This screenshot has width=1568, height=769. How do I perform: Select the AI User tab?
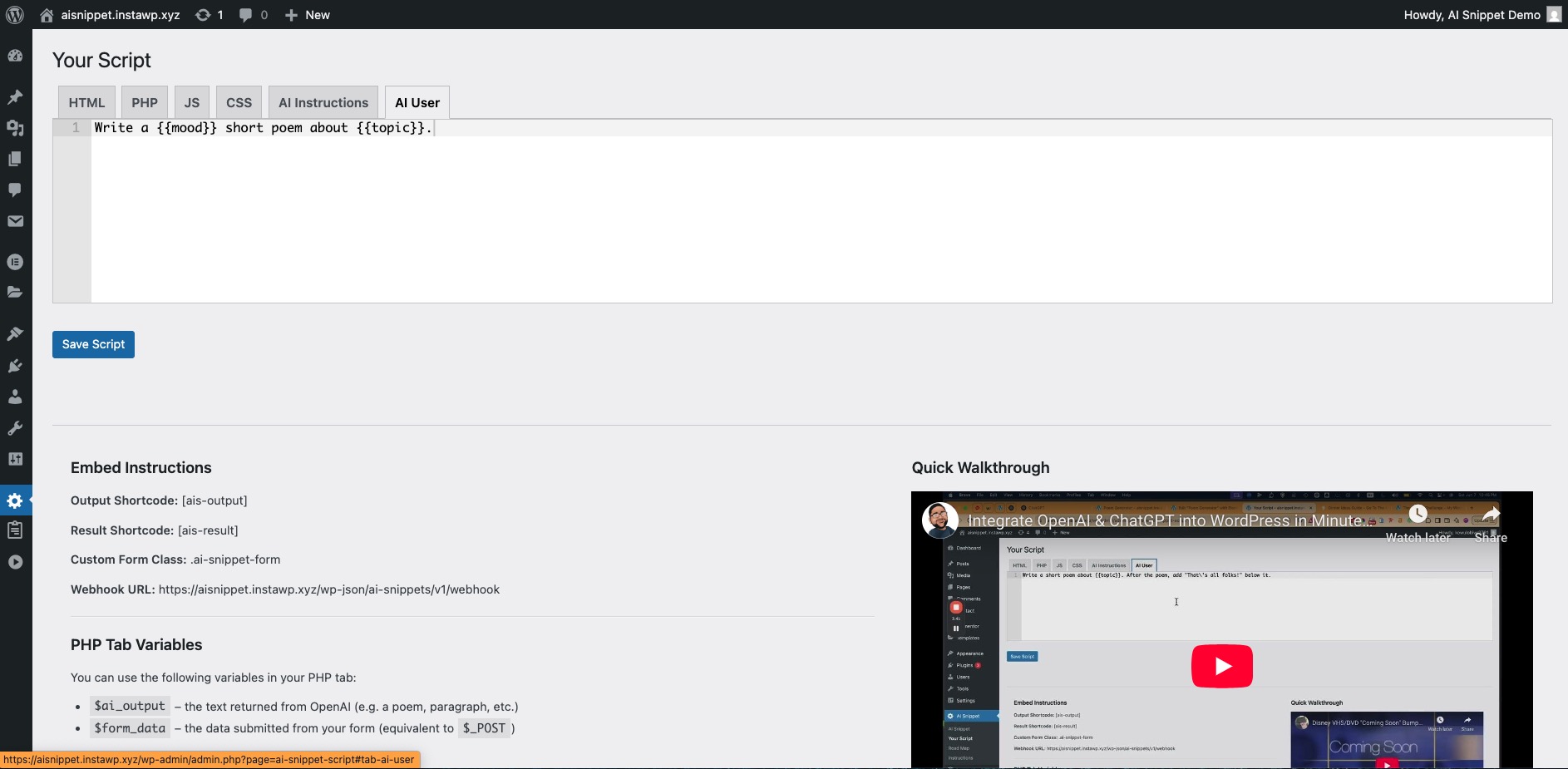tap(417, 102)
